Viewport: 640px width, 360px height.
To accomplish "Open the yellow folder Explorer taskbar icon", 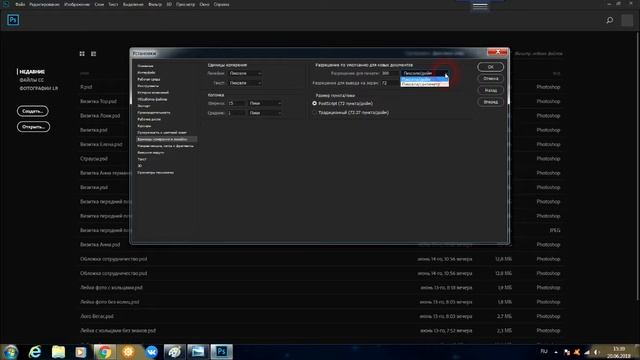I will coord(58,352).
